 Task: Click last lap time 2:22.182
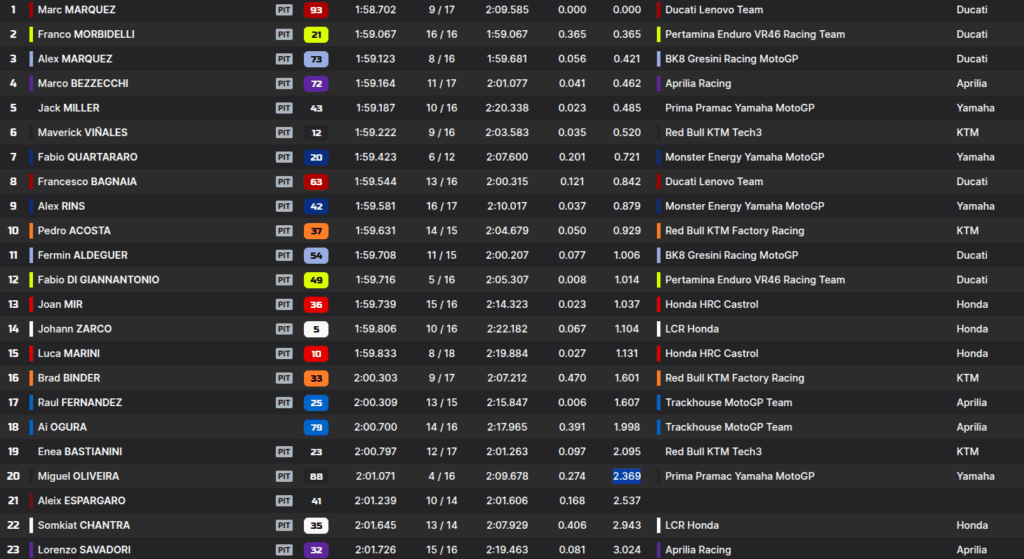click(507, 329)
